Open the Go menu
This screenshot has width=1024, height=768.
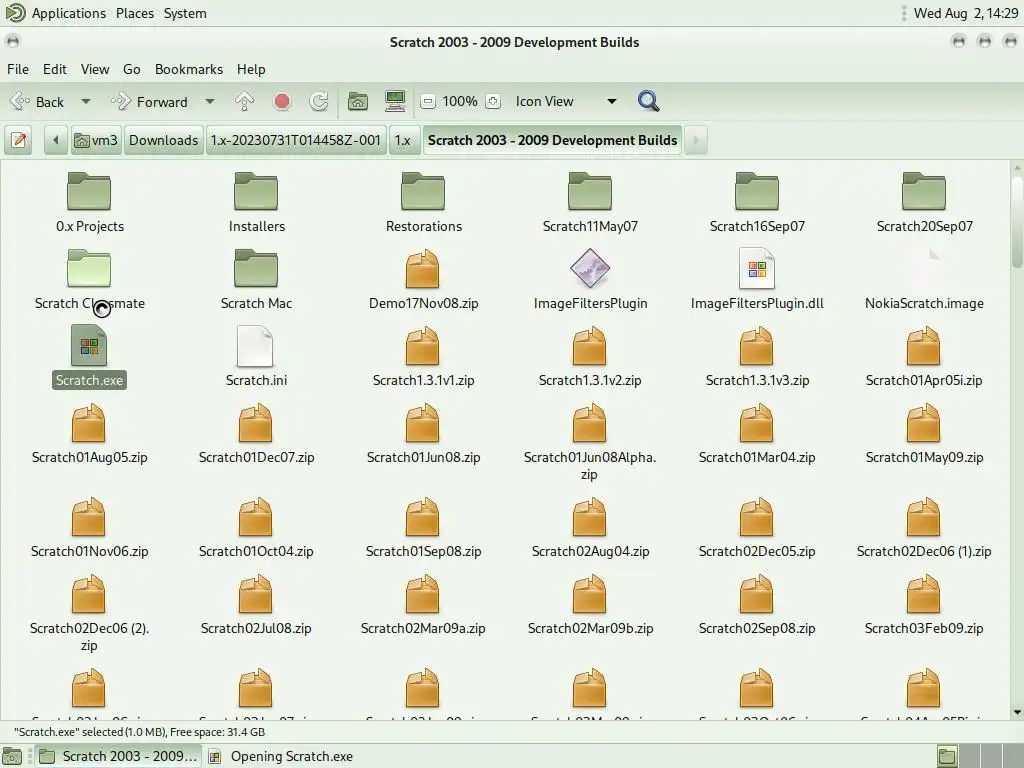(x=131, y=69)
